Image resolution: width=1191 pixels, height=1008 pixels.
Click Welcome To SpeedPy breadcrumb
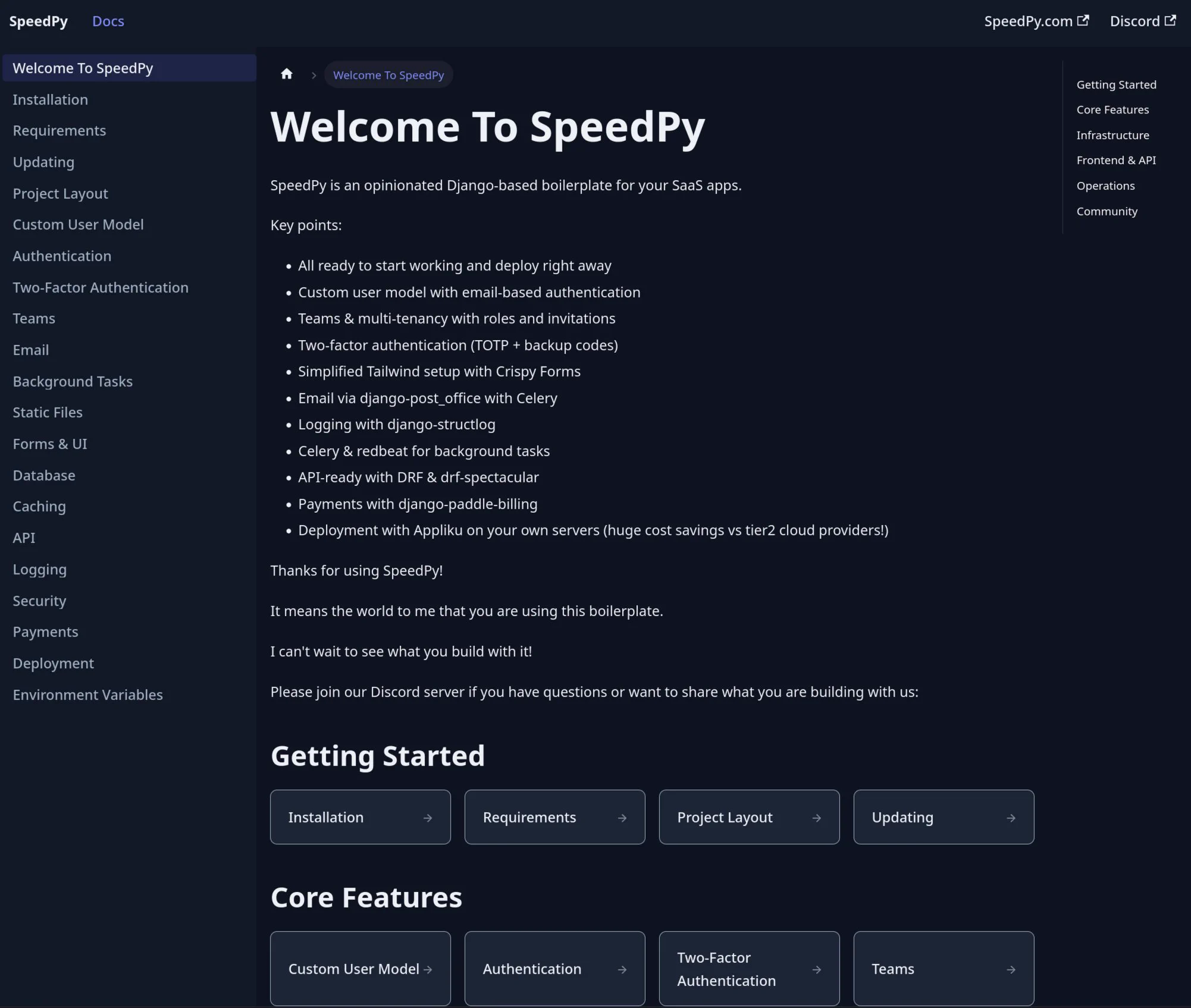click(x=388, y=75)
